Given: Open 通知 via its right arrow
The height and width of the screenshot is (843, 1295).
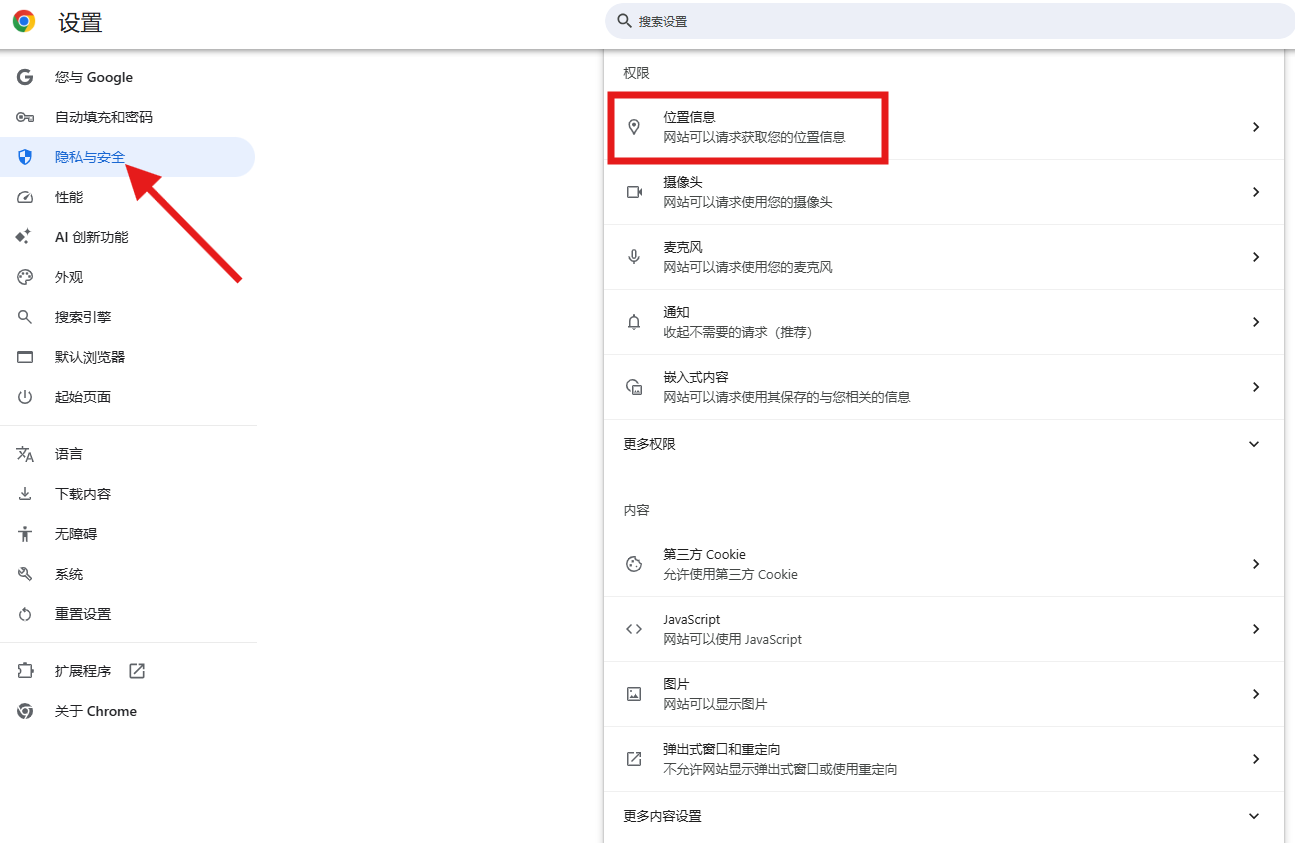Looking at the screenshot, I should (x=1256, y=322).
